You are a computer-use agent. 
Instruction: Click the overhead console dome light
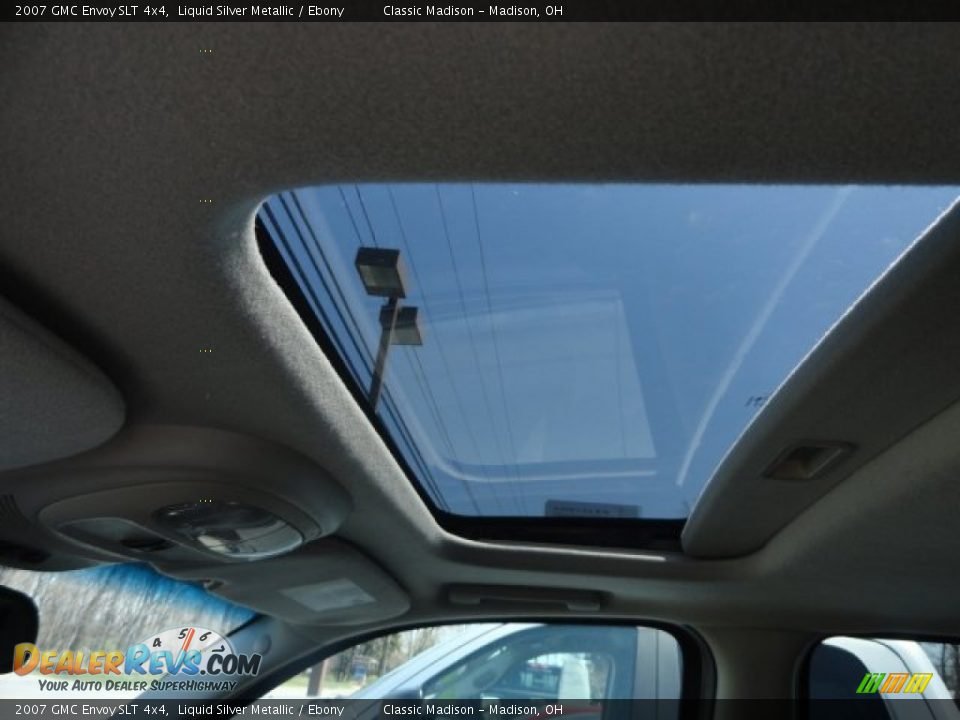coord(228,528)
